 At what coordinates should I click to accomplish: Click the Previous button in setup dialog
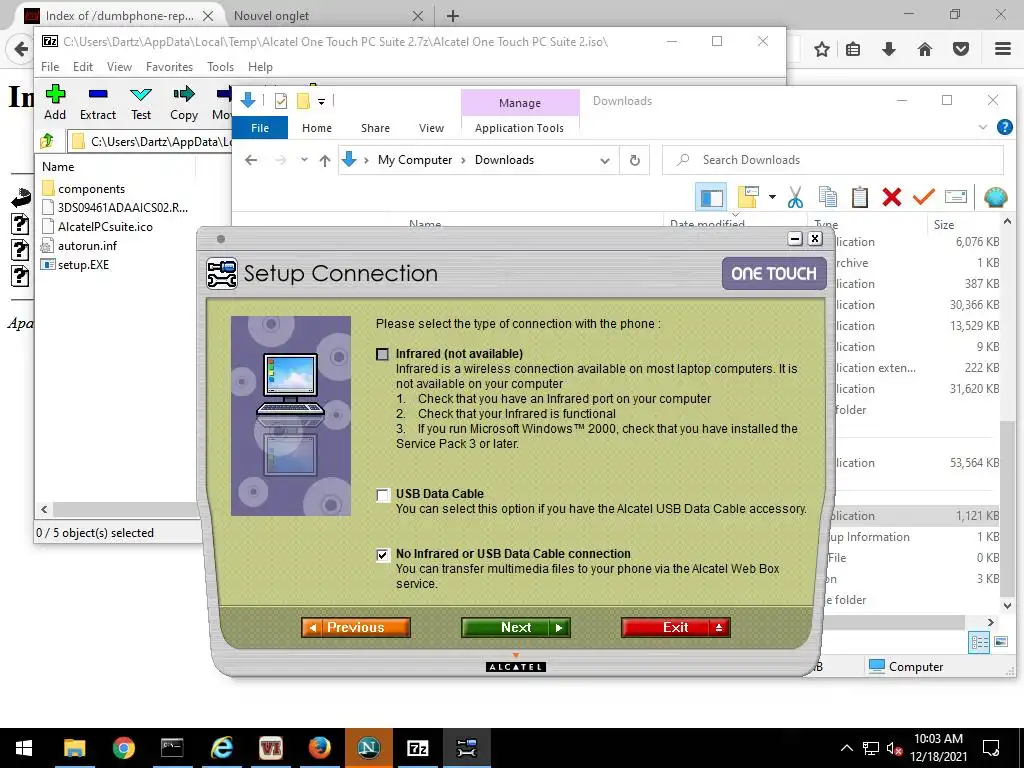[x=356, y=628]
